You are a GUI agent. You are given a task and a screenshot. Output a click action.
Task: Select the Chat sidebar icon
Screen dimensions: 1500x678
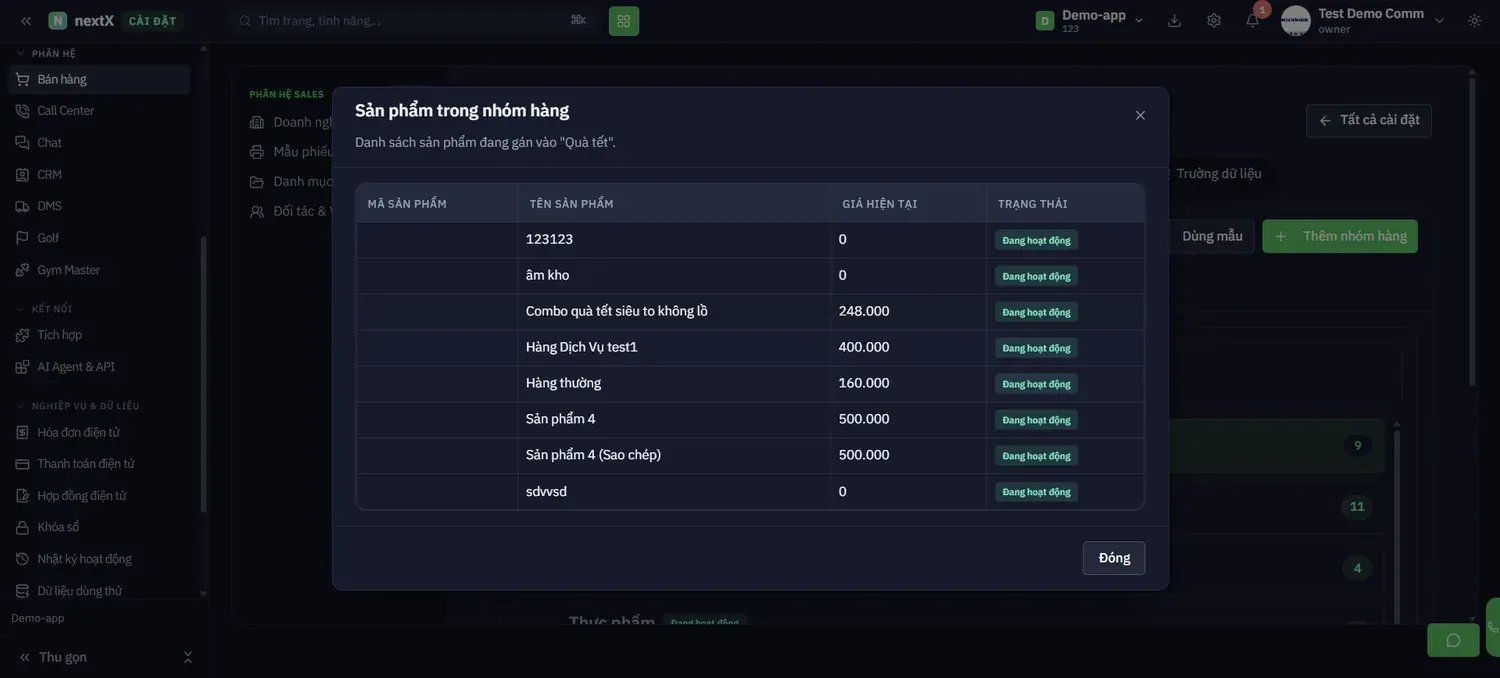(22, 143)
